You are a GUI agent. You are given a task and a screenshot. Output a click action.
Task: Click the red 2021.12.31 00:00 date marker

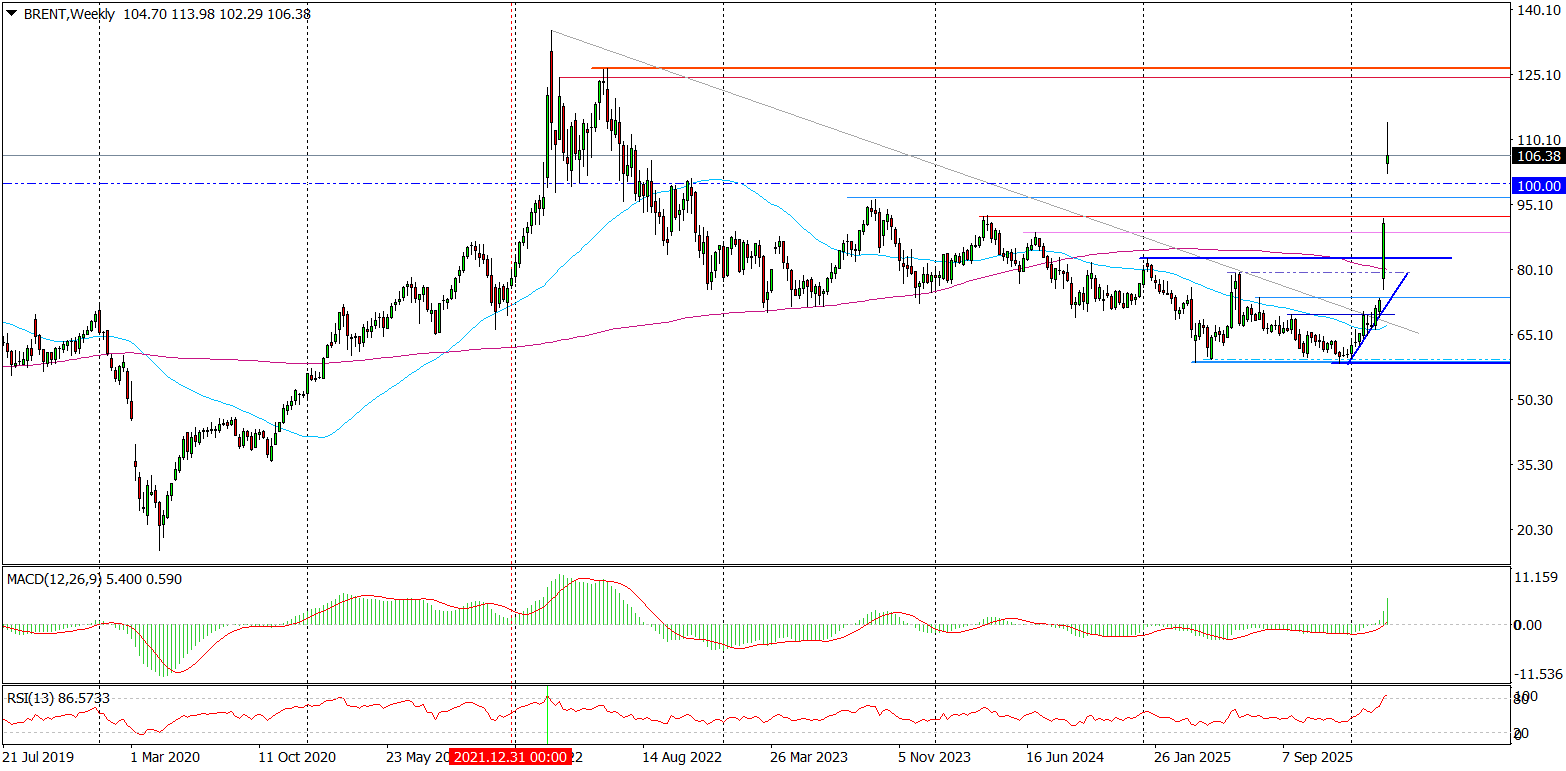[510, 757]
